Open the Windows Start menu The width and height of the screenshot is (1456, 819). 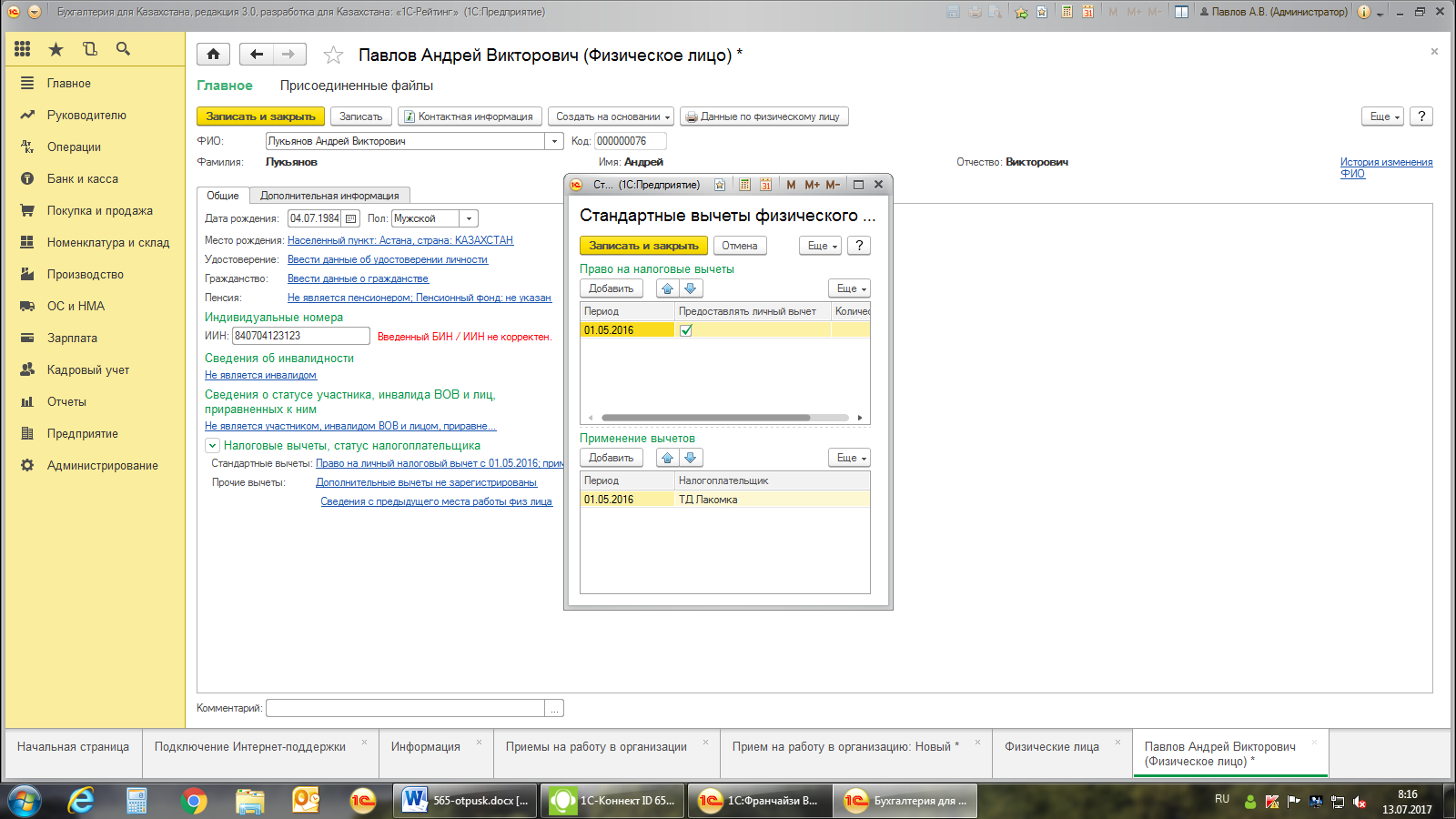(x=25, y=801)
